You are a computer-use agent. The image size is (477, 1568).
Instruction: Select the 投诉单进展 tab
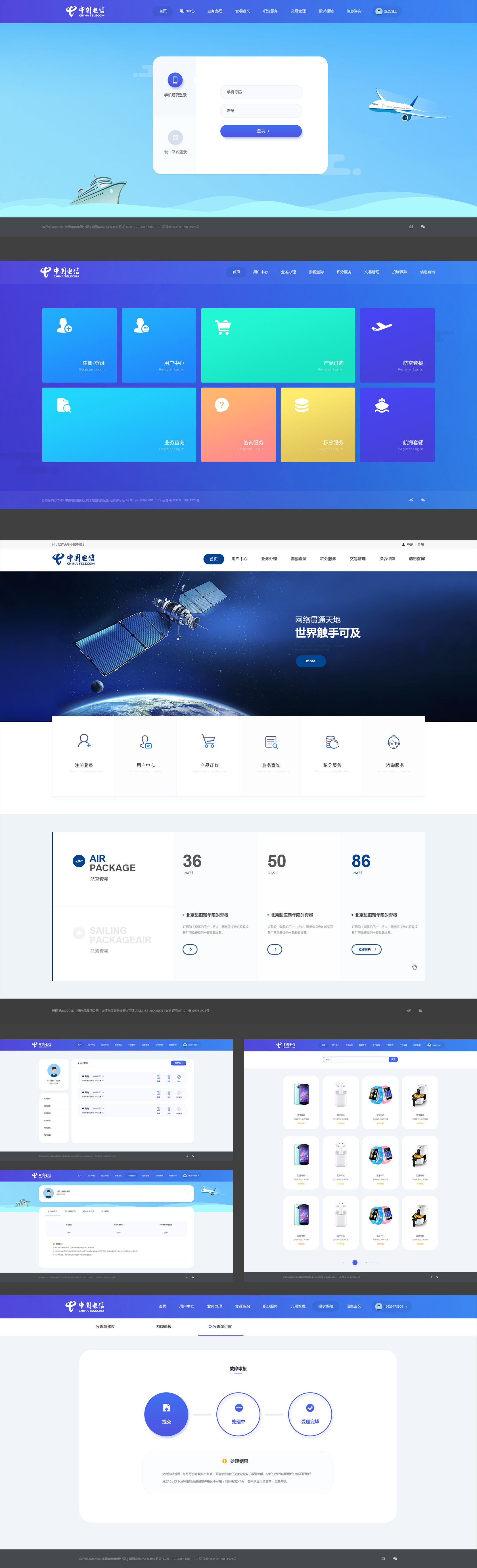(x=221, y=1326)
